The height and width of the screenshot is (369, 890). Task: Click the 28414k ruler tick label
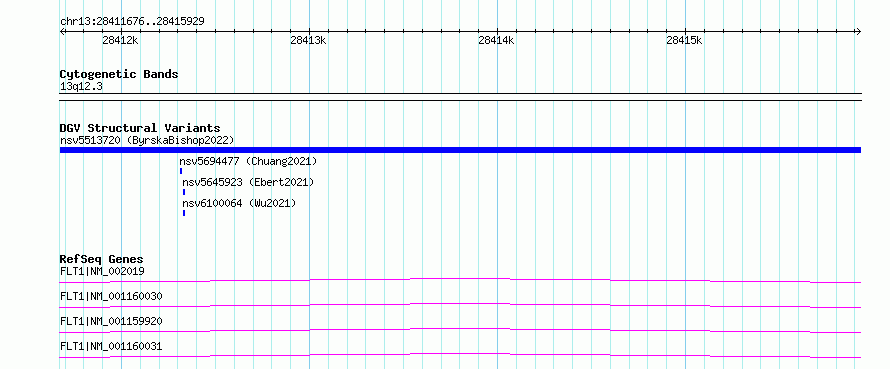(x=496, y=40)
